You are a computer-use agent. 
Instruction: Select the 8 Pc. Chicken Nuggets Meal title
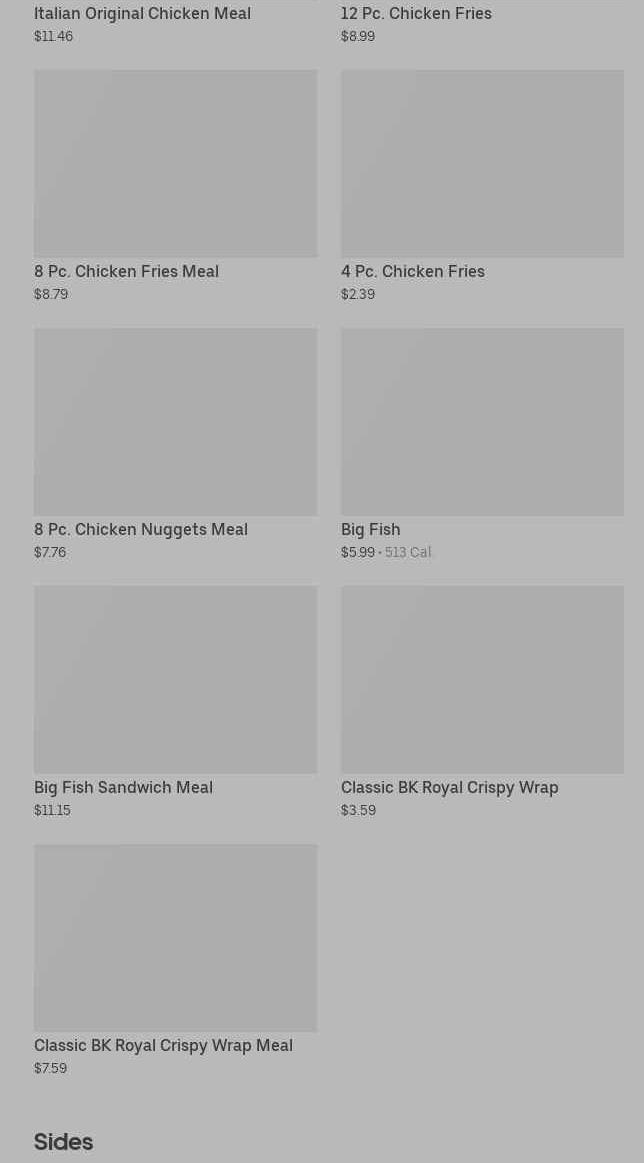(x=141, y=530)
